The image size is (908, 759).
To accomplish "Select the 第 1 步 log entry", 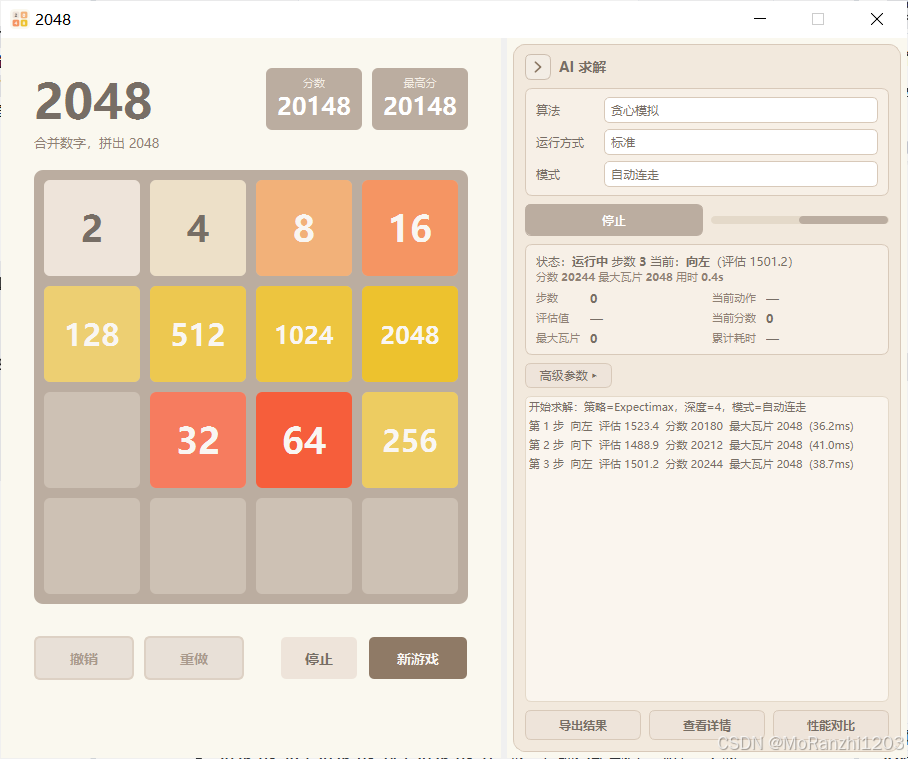I will (x=691, y=426).
